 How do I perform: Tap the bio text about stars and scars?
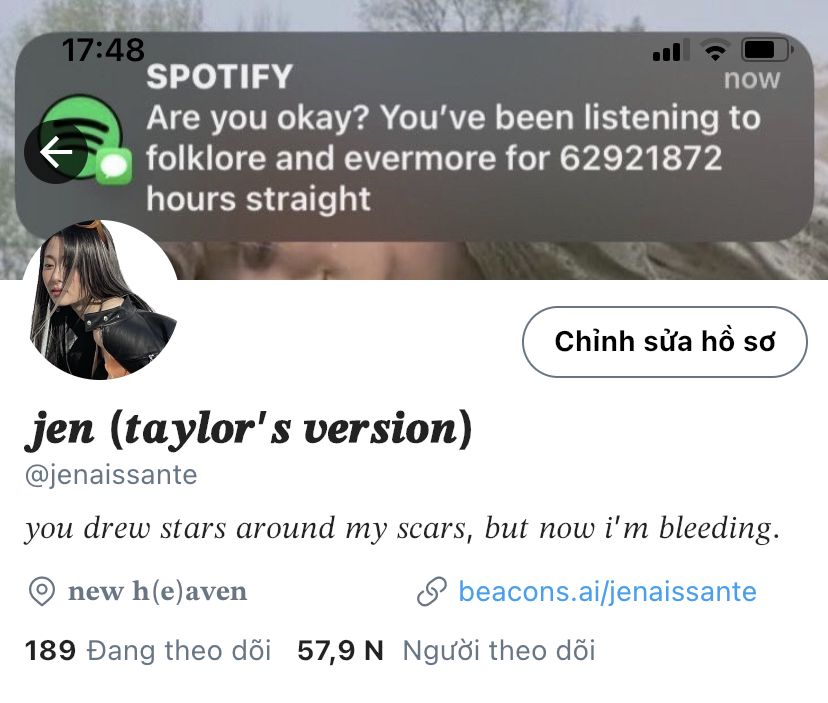coord(402,529)
